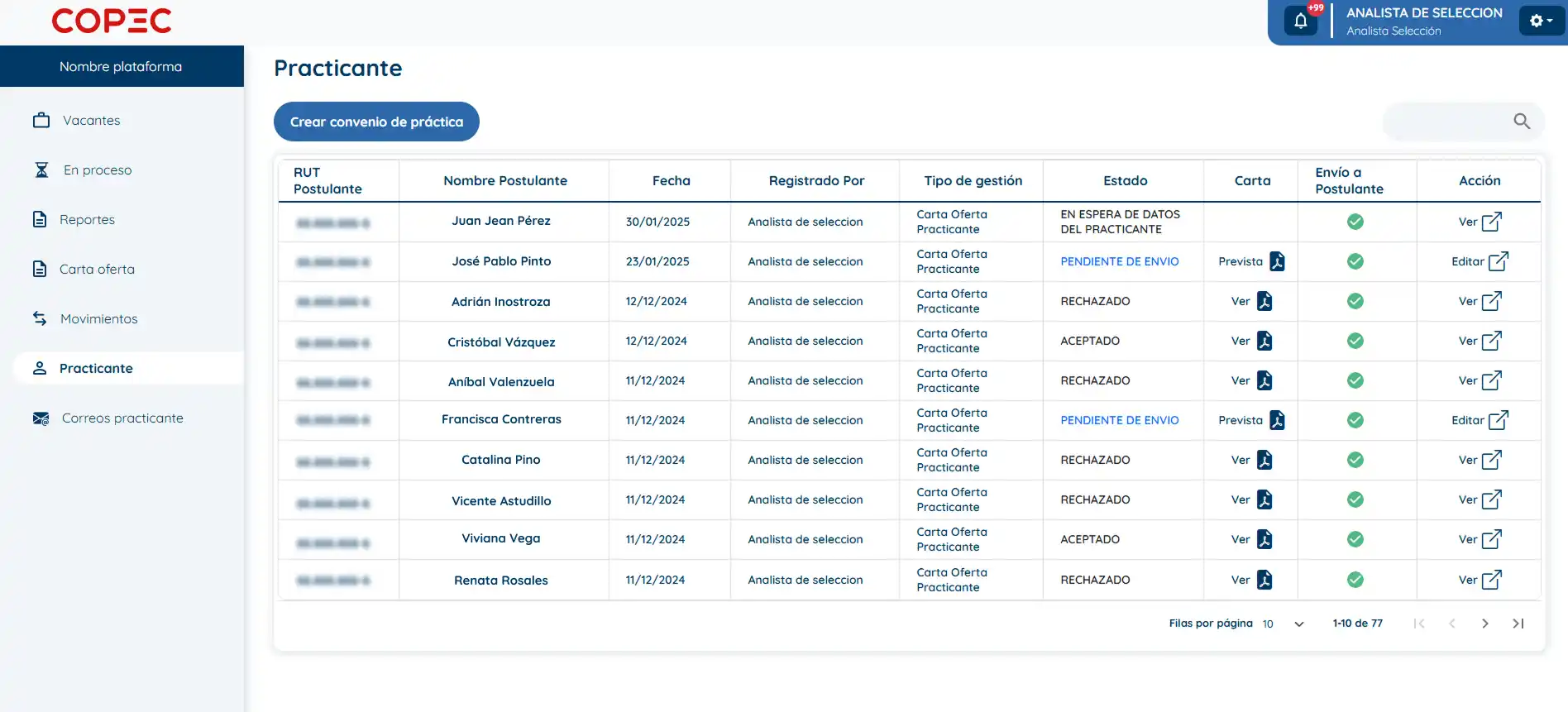The width and height of the screenshot is (1568, 712).
Task: Expand rows per page dropdown
Action: pyautogui.click(x=1298, y=624)
